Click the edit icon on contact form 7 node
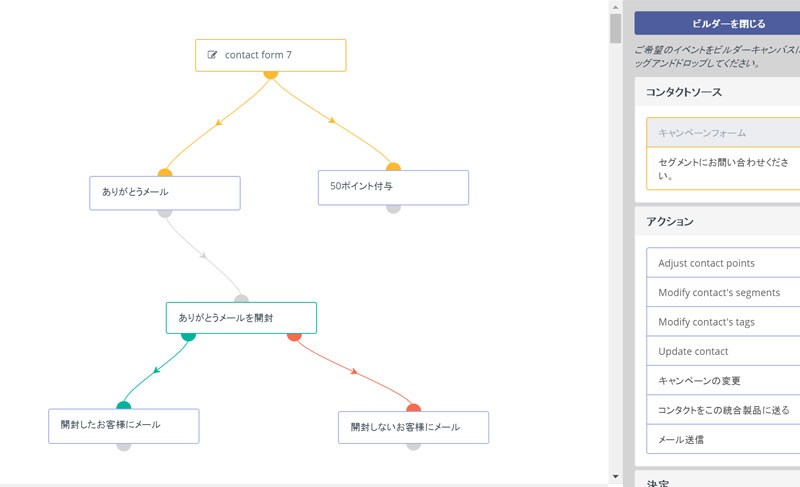The width and height of the screenshot is (800, 487). click(x=212, y=55)
